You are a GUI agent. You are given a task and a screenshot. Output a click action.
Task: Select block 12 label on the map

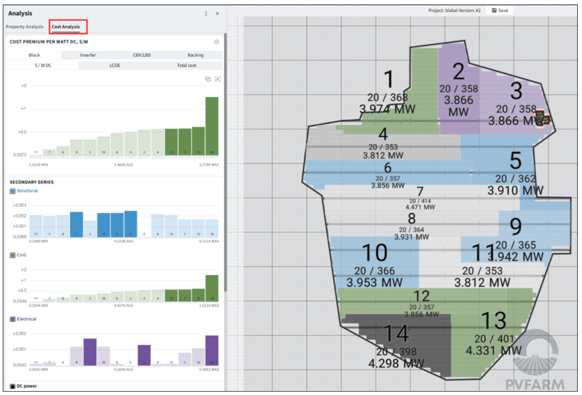pyautogui.click(x=422, y=296)
